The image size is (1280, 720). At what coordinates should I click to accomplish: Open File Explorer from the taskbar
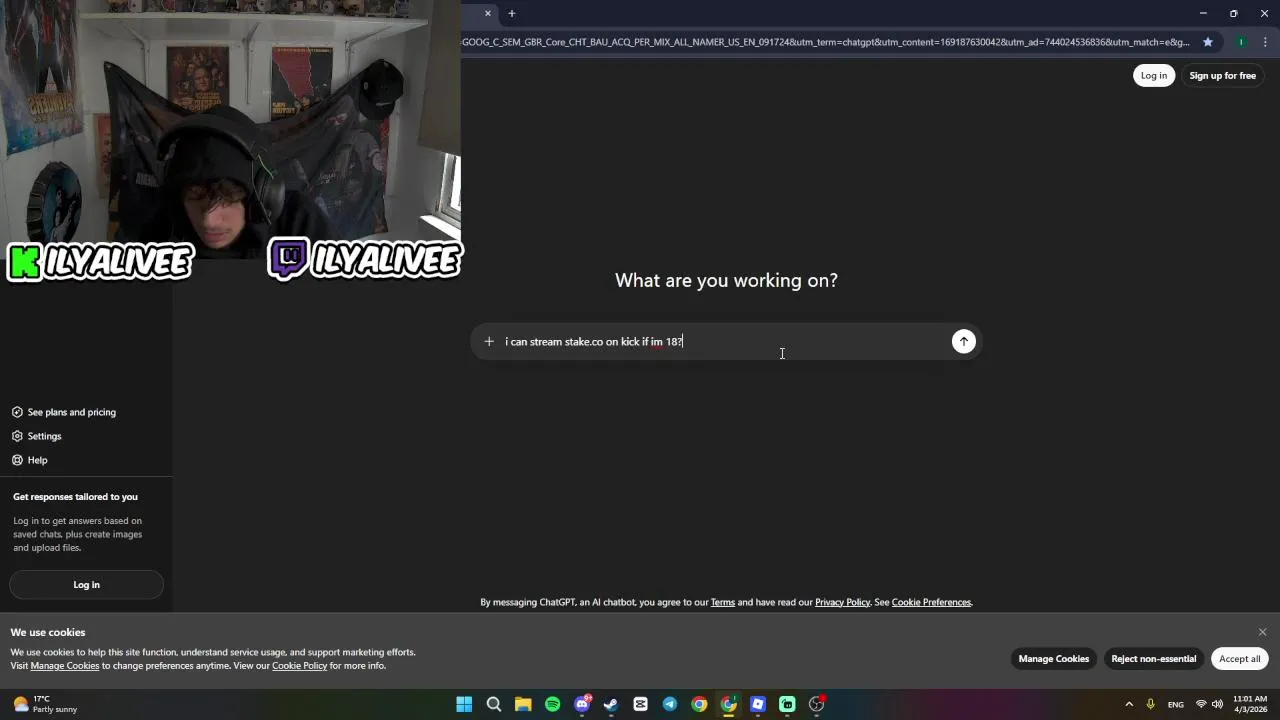[523, 704]
